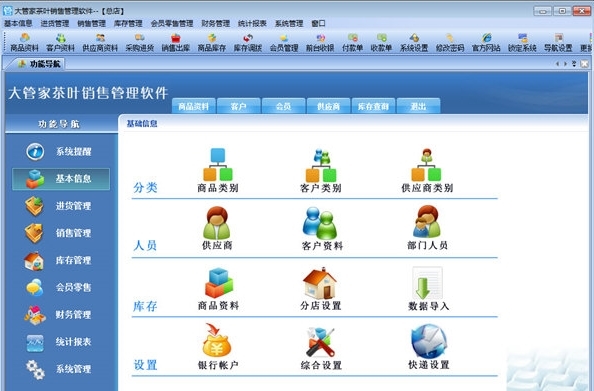Select 基本信息 in the sidebar
Viewport: 594px width, 391px height.
click(61, 179)
